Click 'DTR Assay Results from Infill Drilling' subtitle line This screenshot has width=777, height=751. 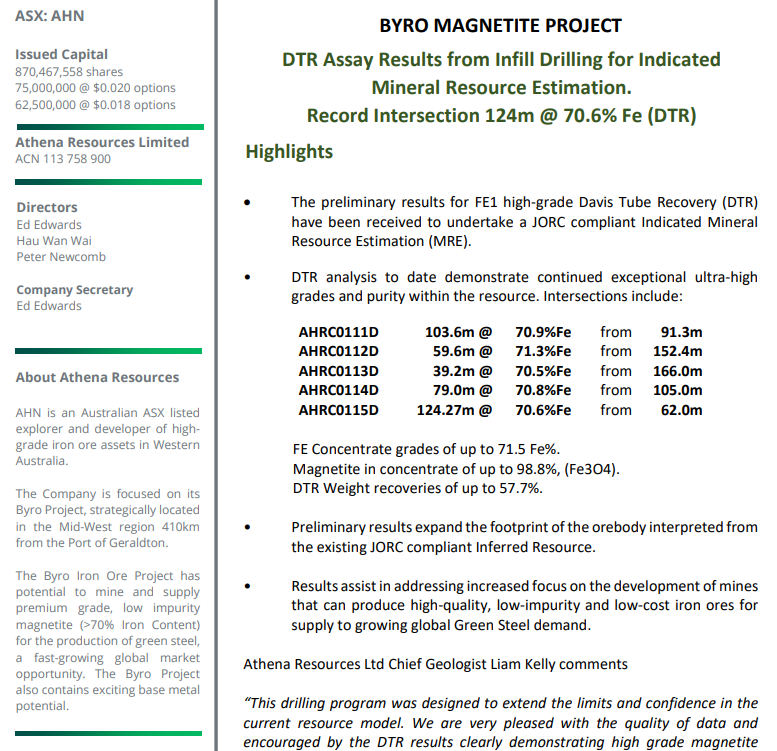501,59
